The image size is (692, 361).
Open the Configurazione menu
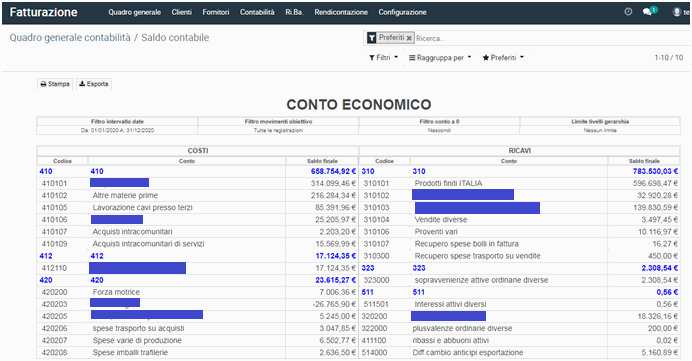[402, 12]
